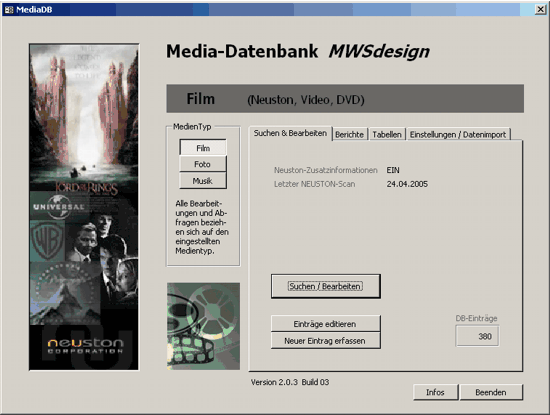This screenshot has height=415, width=550.
Task: Open the Infos dialog
Action: tap(436, 392)
